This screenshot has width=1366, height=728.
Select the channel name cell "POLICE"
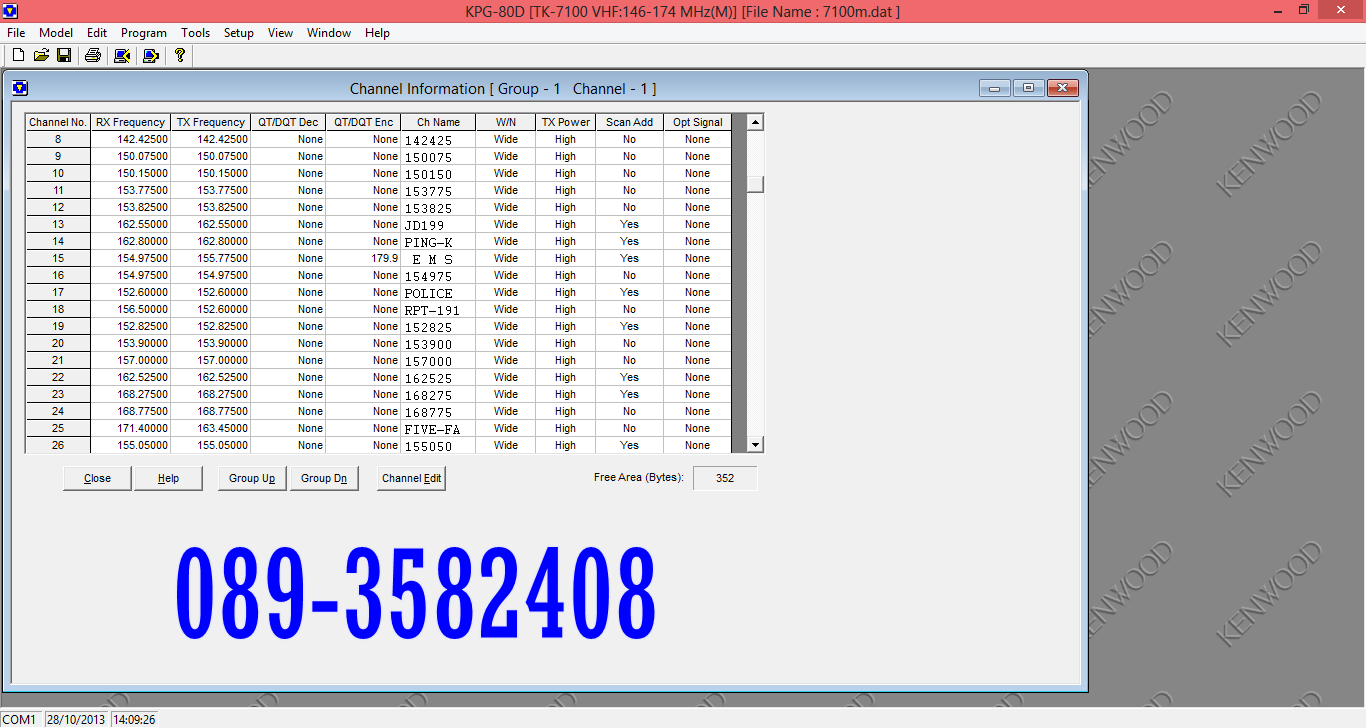(439, 293)
